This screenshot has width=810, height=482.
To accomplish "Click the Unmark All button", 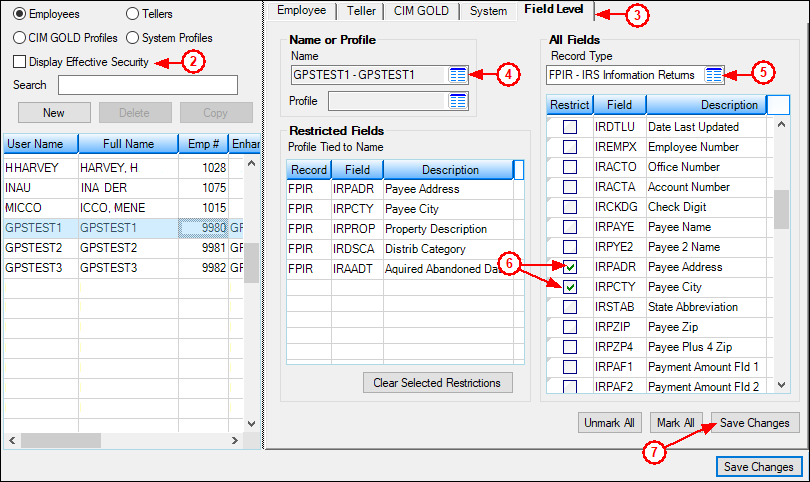I will tap(609, 423).
